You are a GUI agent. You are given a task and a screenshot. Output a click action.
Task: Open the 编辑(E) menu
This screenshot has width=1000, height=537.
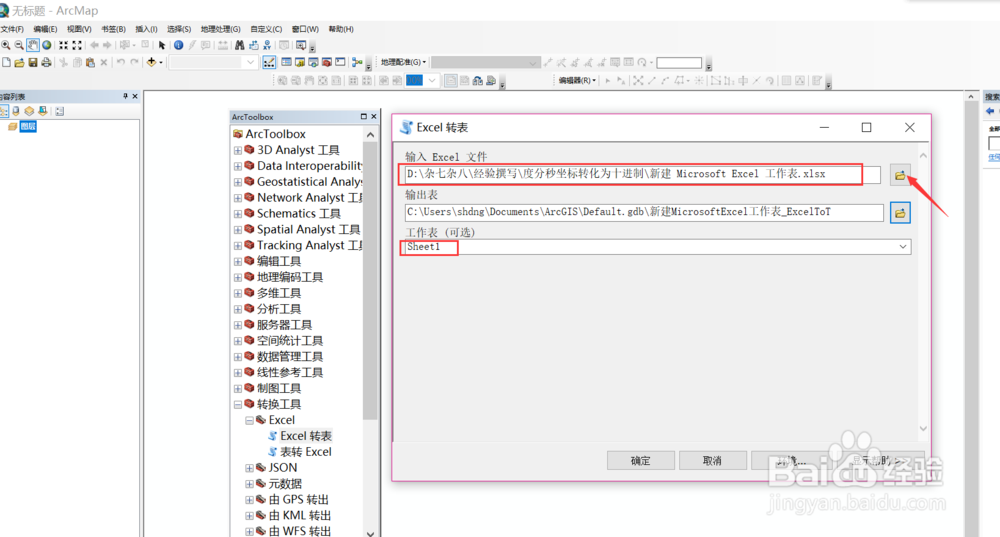pyautogui.click(x=45, y=29)
